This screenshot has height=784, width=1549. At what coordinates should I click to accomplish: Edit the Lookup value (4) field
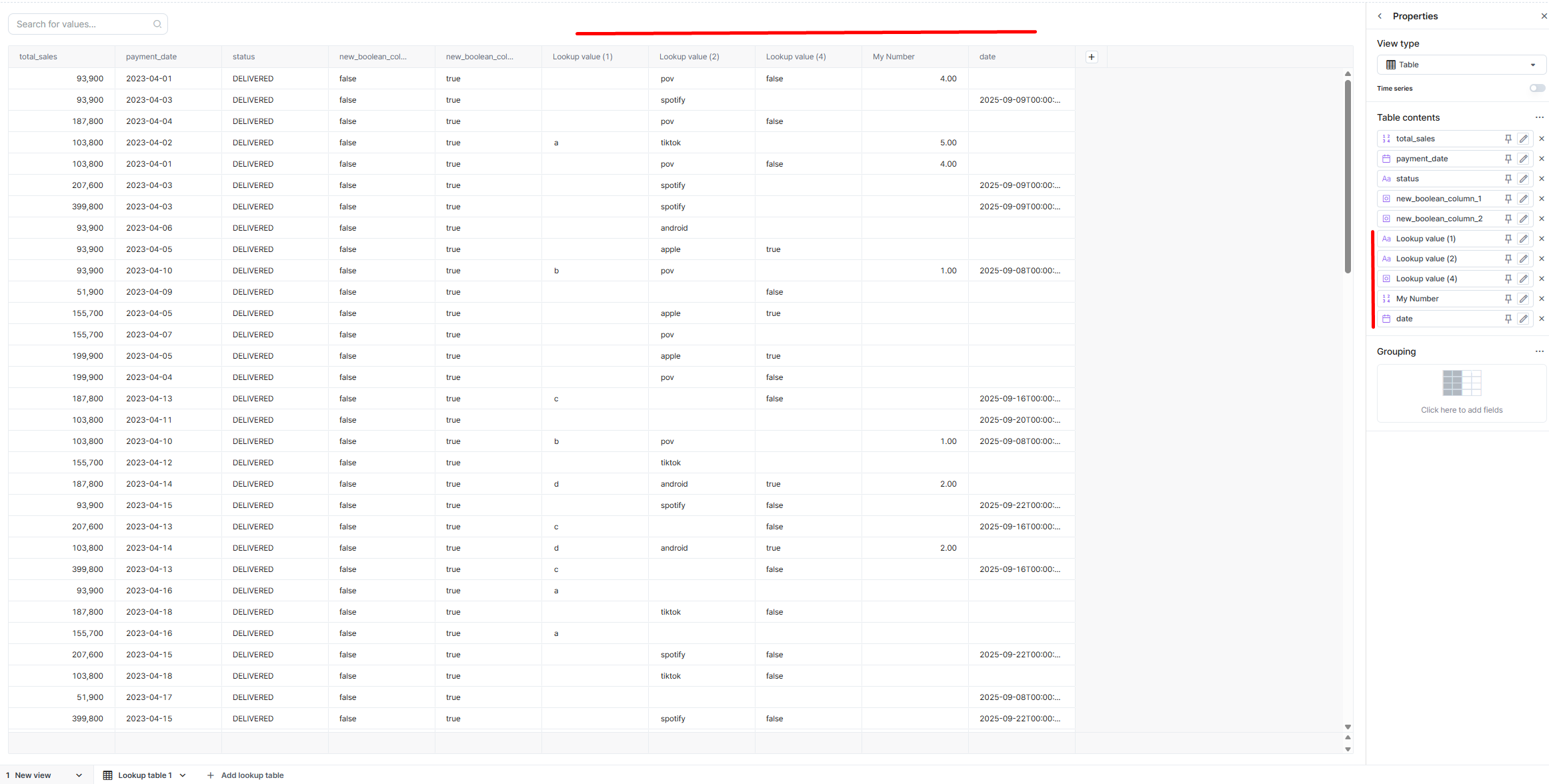point(1524,279)
